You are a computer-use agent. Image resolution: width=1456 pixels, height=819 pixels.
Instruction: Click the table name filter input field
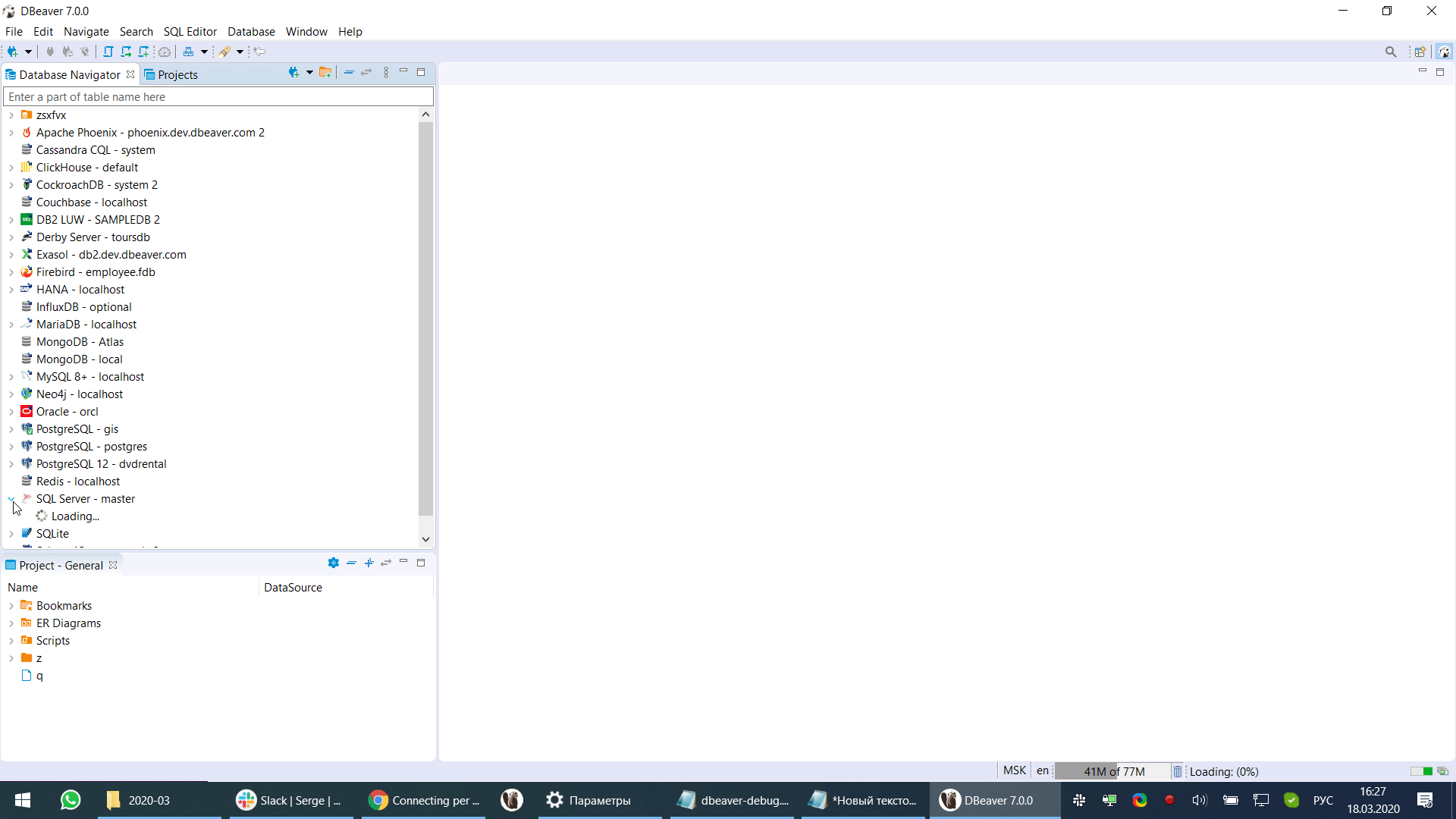point(218,96)
